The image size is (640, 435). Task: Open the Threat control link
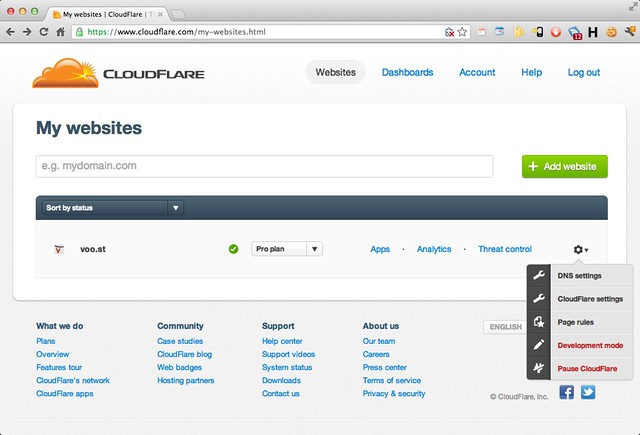click(505, 249)
